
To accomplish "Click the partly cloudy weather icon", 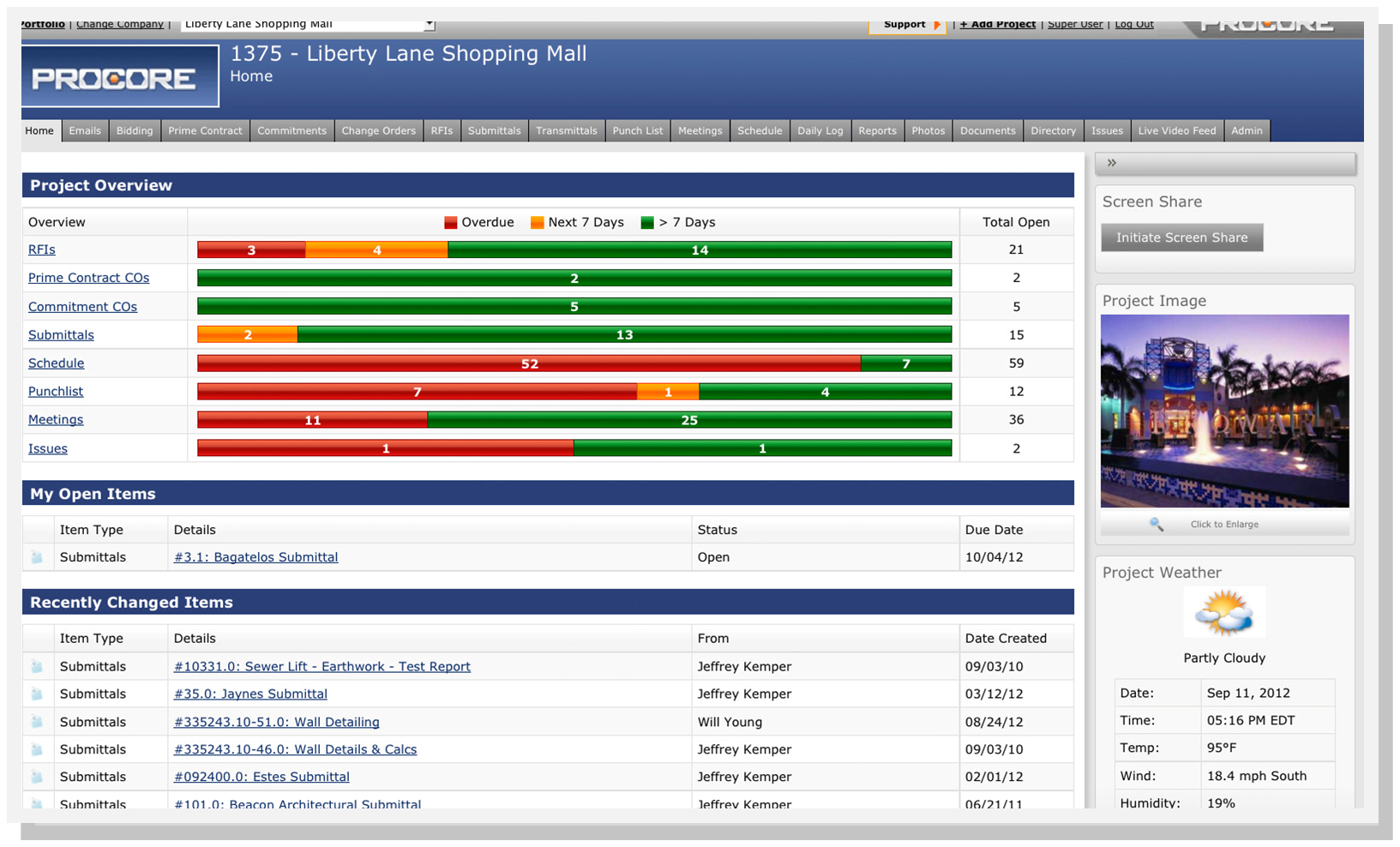I will click(x=1224, y=613).
